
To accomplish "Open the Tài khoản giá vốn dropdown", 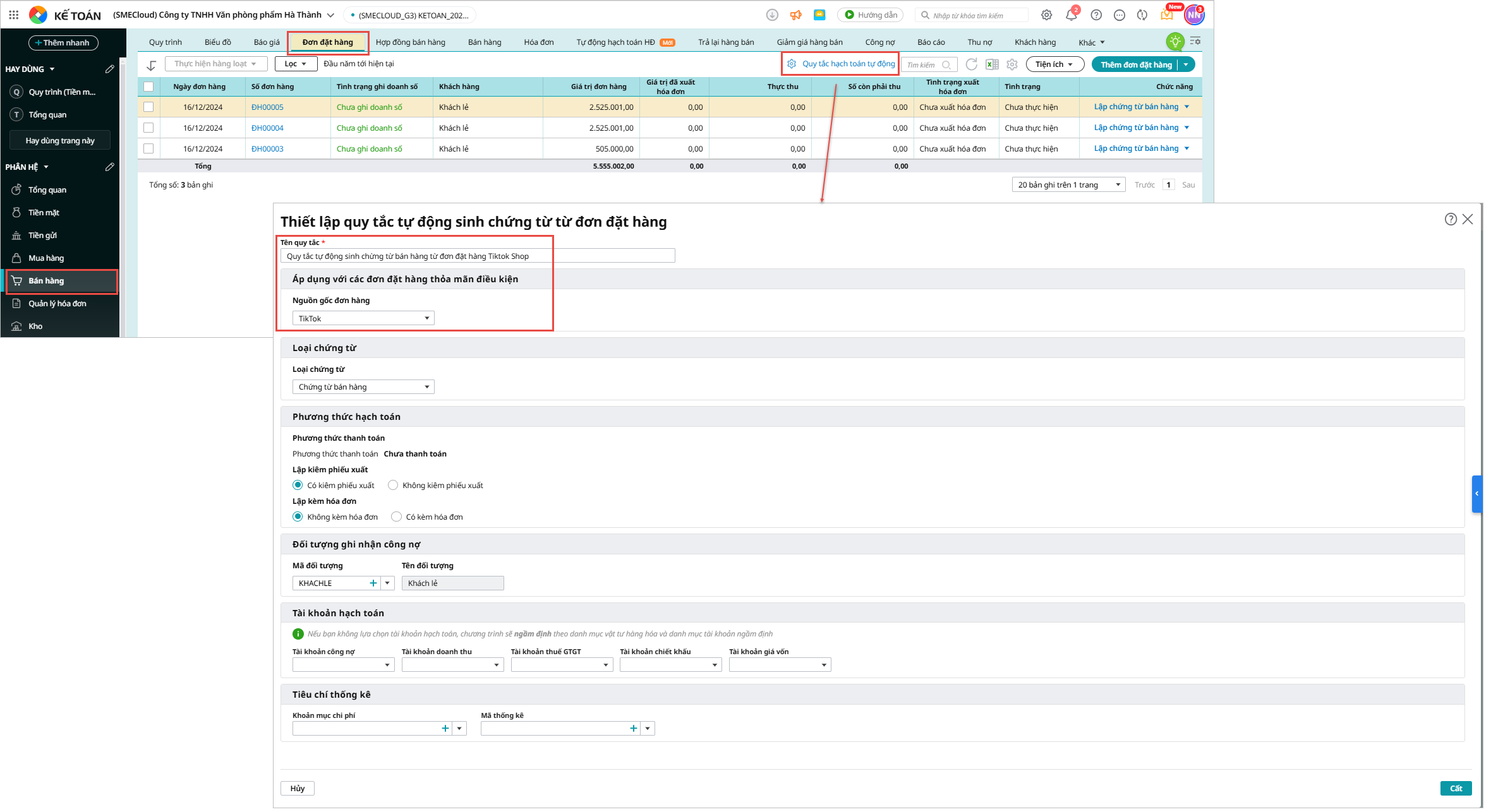I will (780, 665).
